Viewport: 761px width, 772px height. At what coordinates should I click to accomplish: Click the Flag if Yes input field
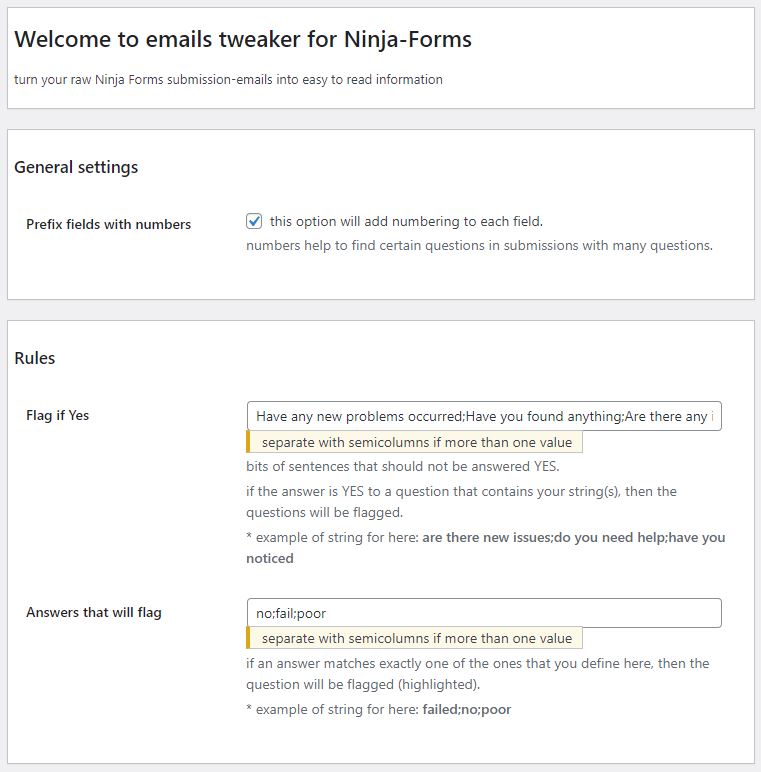pyautogui.click(x=484, y=416)
